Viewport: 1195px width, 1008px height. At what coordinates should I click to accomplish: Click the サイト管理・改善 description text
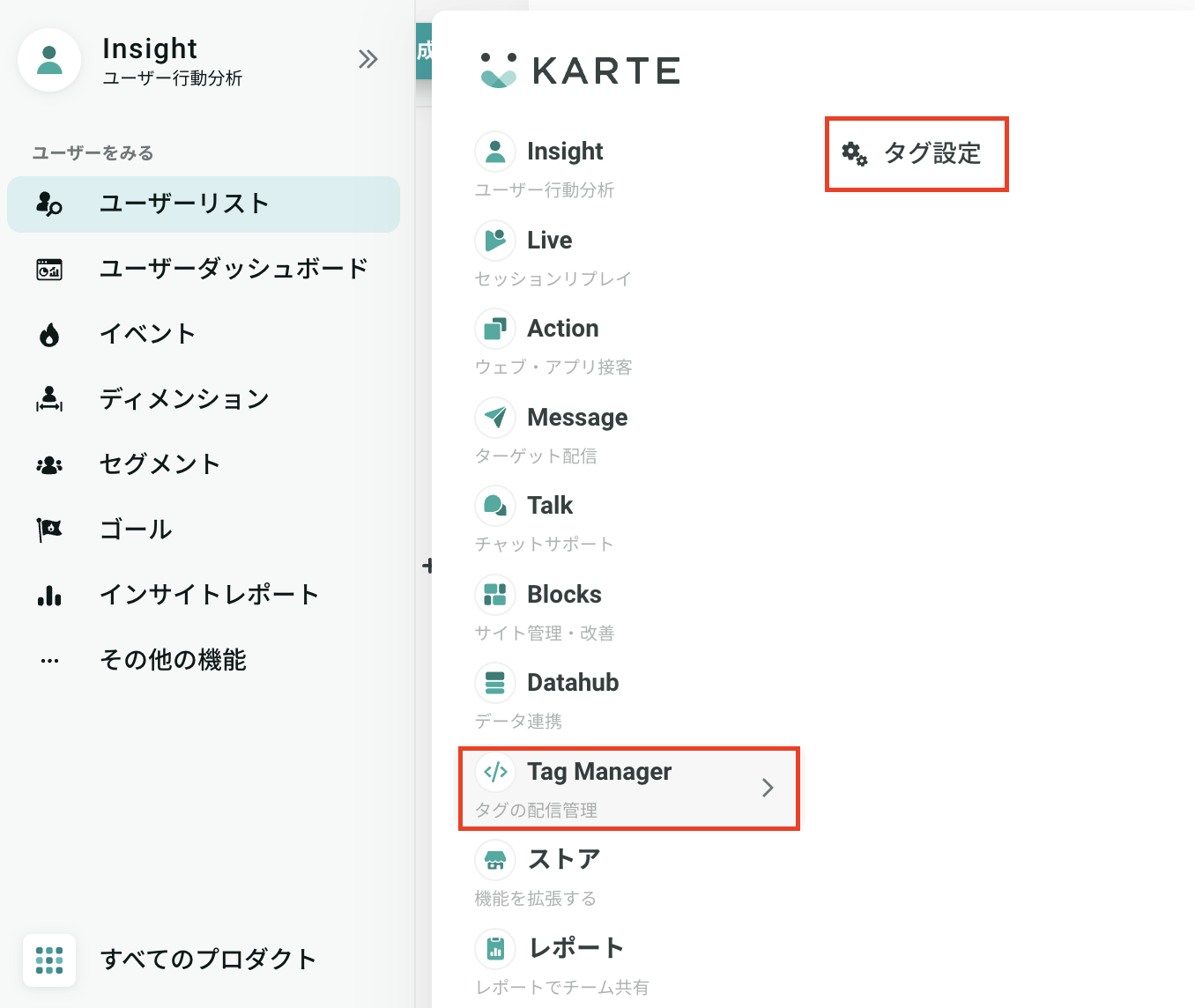pos(545,634)
